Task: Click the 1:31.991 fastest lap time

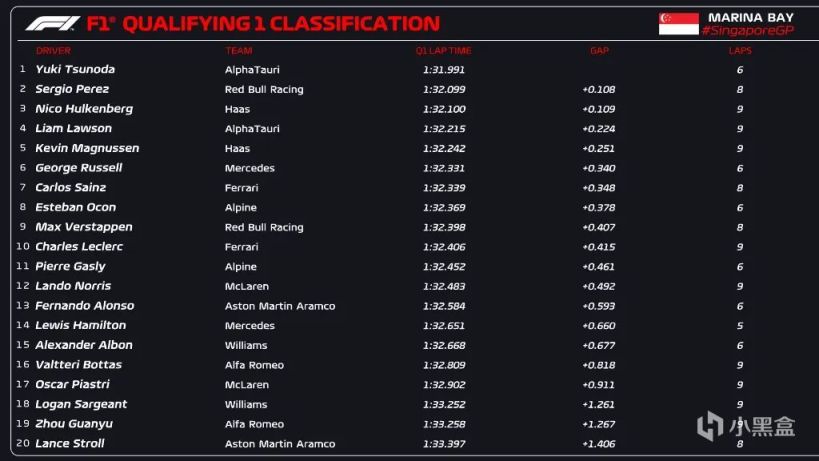Action: (x=444, y=69)
